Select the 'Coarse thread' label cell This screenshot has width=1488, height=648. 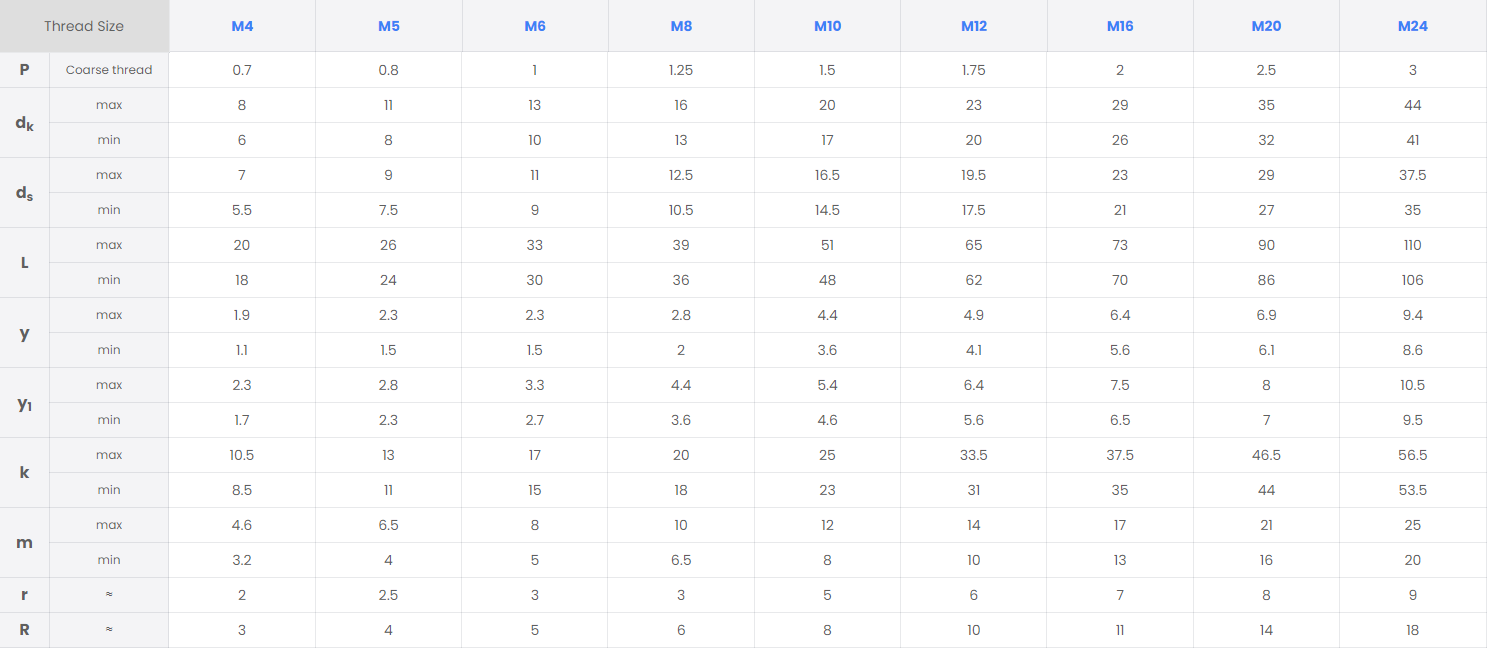(109, 70)
